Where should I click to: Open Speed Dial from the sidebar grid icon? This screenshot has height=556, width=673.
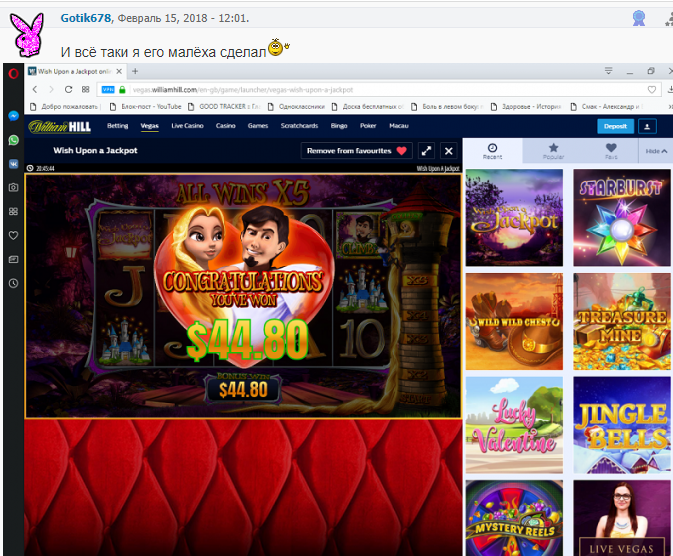pyautogui.click(x=13, y=211)
